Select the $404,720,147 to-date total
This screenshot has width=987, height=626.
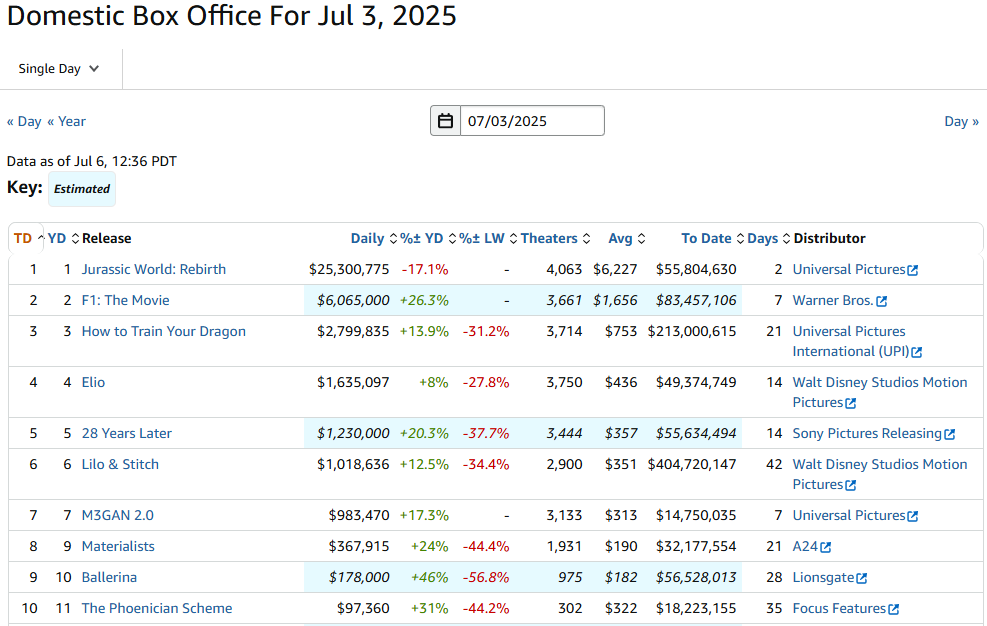click(x=692, y=464)
